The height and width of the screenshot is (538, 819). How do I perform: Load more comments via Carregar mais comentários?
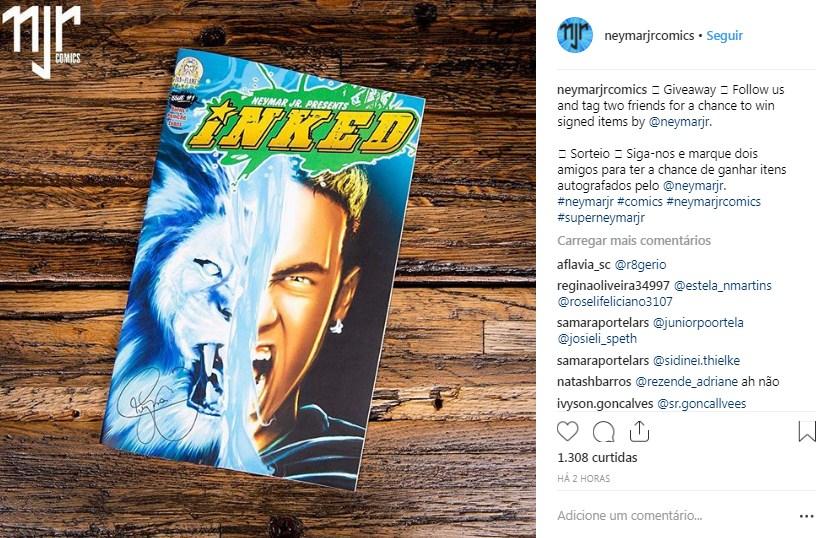click(634, 241)
